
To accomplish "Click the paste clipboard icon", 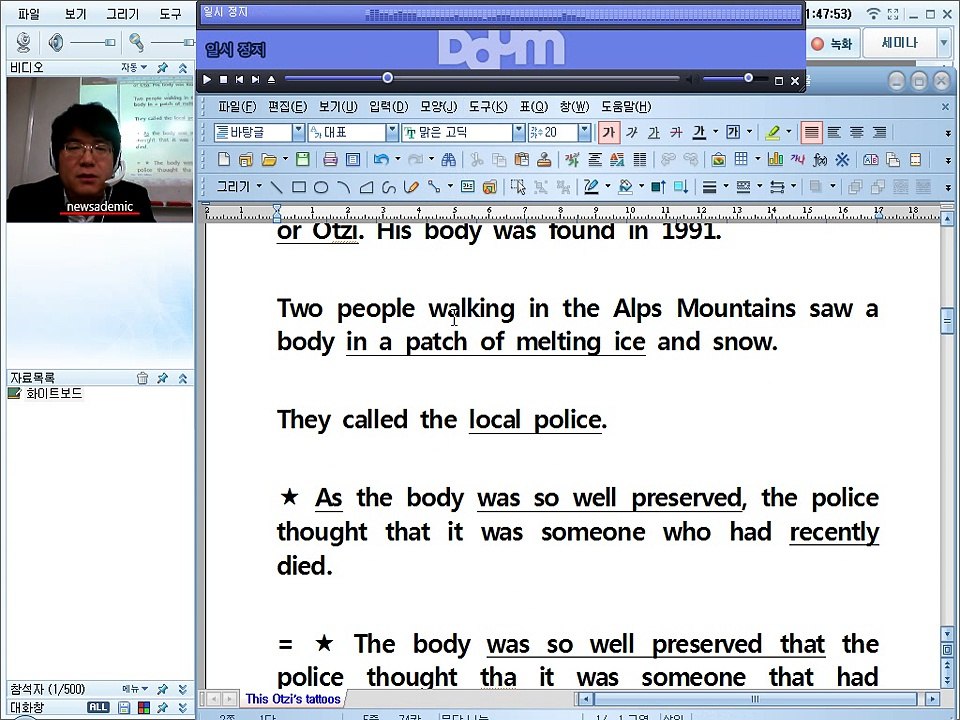I will coord(522,160).
